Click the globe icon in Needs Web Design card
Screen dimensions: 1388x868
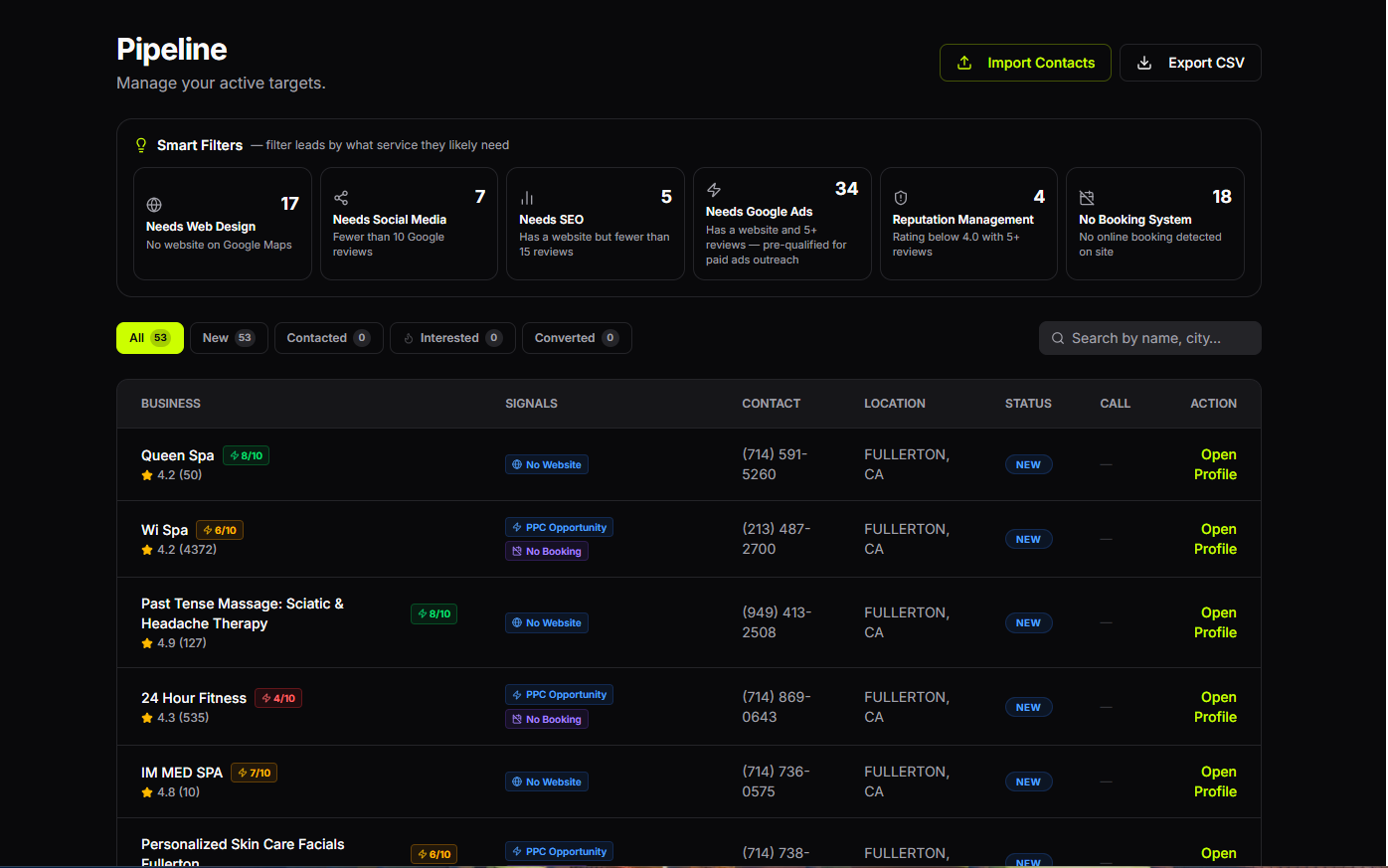click(154, 205)
